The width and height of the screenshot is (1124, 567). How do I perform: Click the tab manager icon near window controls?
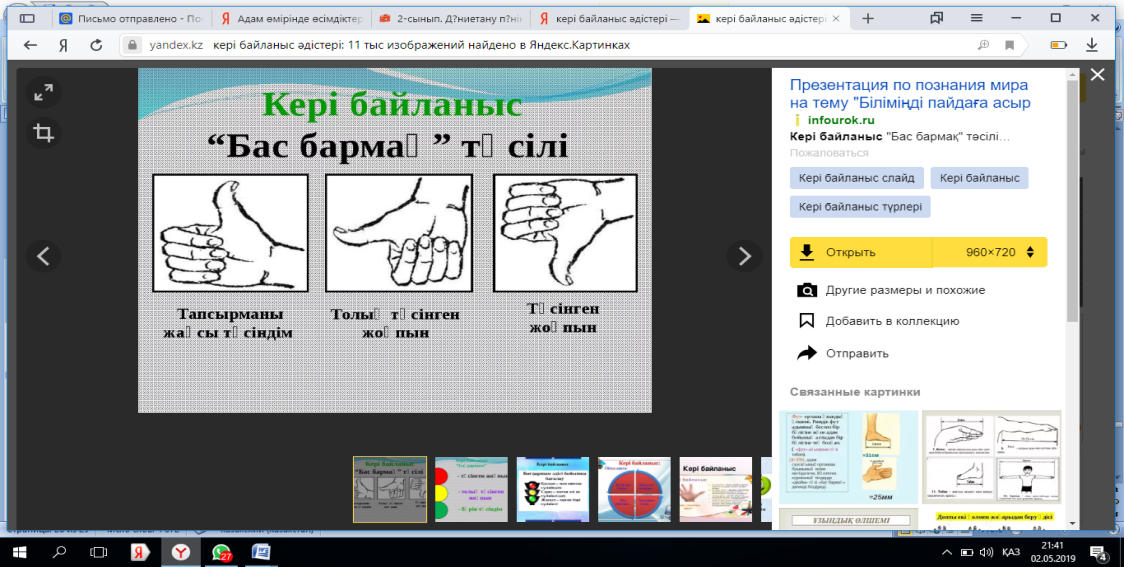(936, 19)
